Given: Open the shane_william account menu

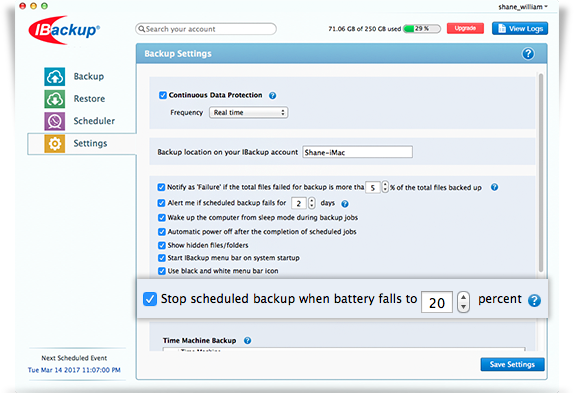Looking at the screenshot, I should tap(523, 7).
